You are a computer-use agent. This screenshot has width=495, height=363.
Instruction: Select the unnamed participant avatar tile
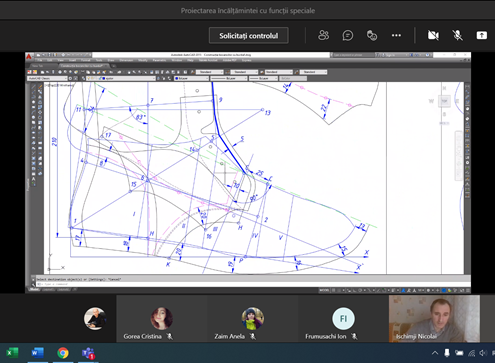[x=95, y=319]
